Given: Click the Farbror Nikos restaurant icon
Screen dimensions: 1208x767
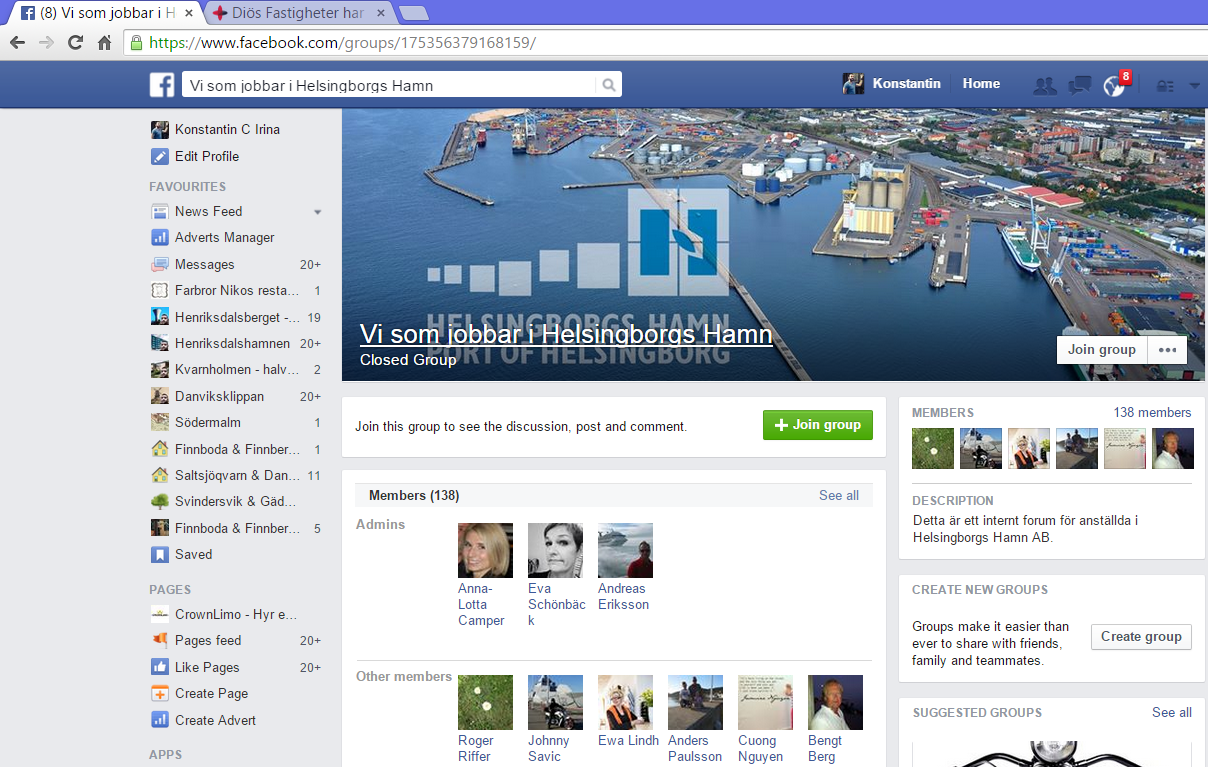Looking at the screenshot, I should point(159,290).
